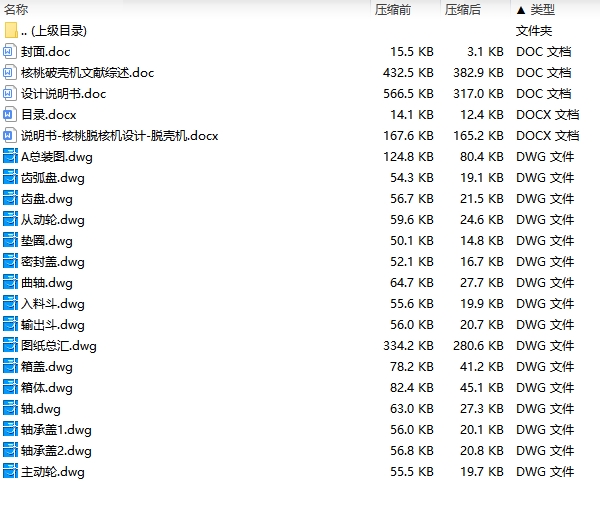
Task: Select the file name 密封盖.dwg
Action: coord(53,262)
